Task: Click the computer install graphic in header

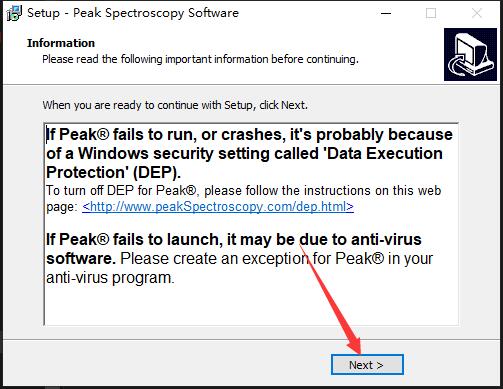Action: point(470,54)
